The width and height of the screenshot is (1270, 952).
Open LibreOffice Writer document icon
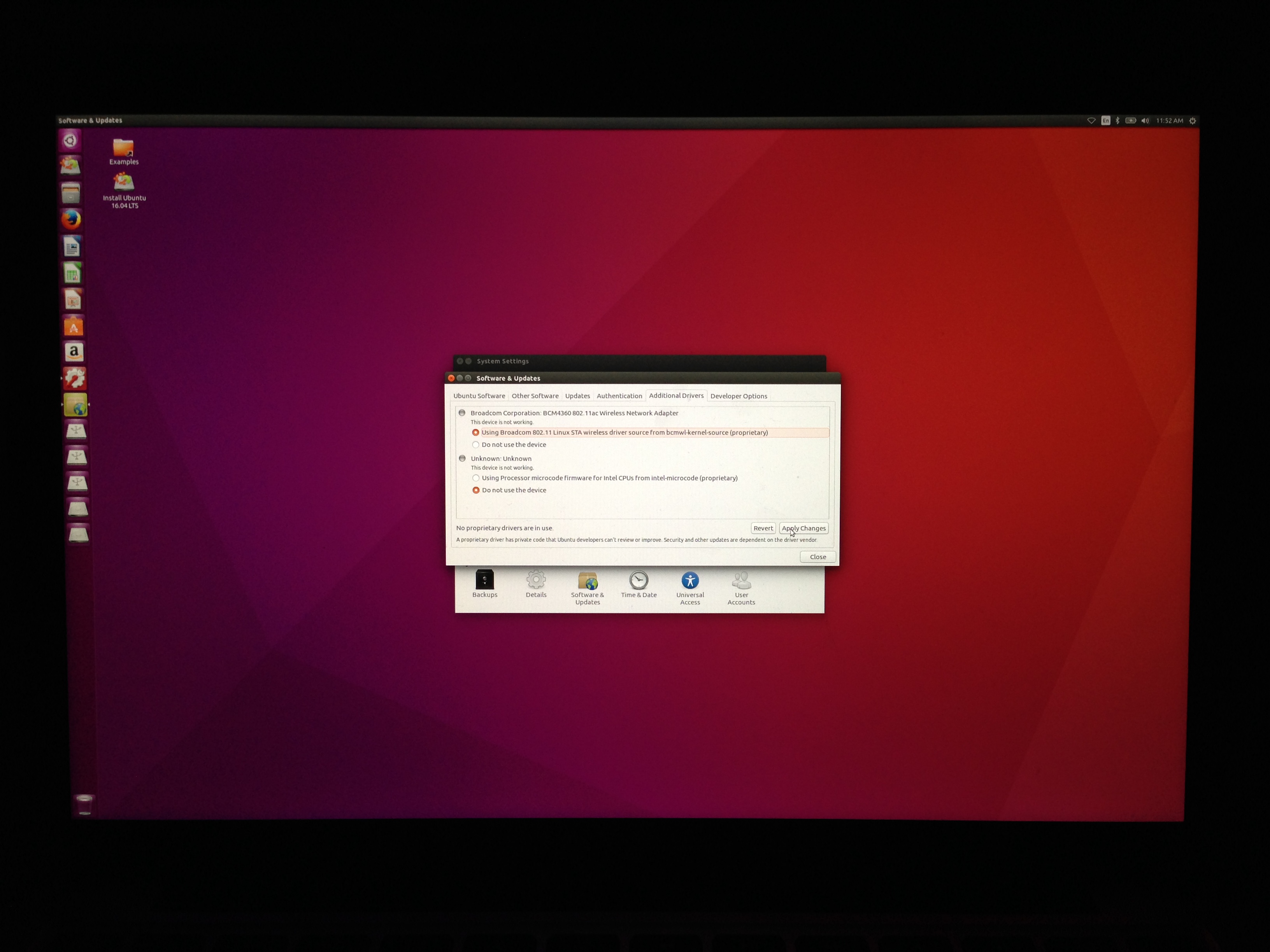point(72,247)
